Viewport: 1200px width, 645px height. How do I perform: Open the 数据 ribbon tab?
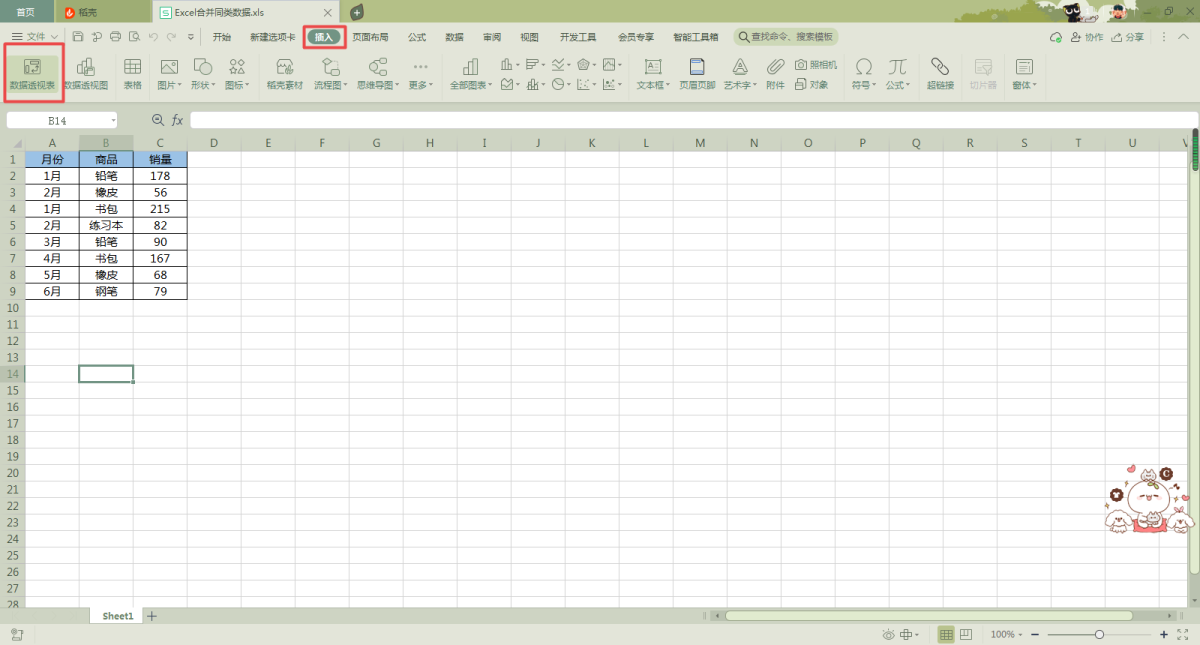click(454, 37)
